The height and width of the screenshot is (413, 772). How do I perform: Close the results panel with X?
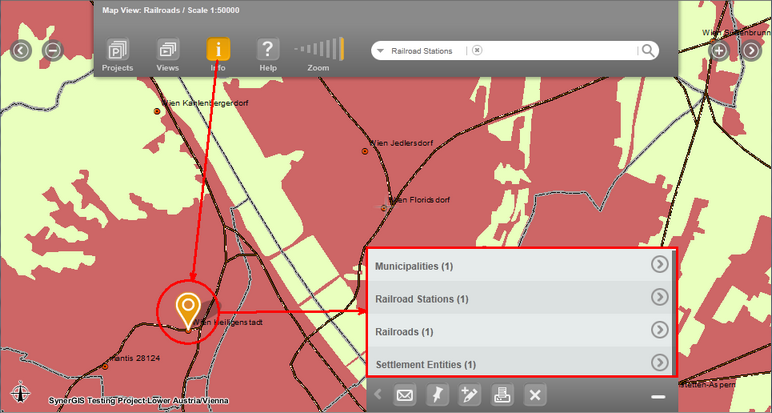(535, 395)
